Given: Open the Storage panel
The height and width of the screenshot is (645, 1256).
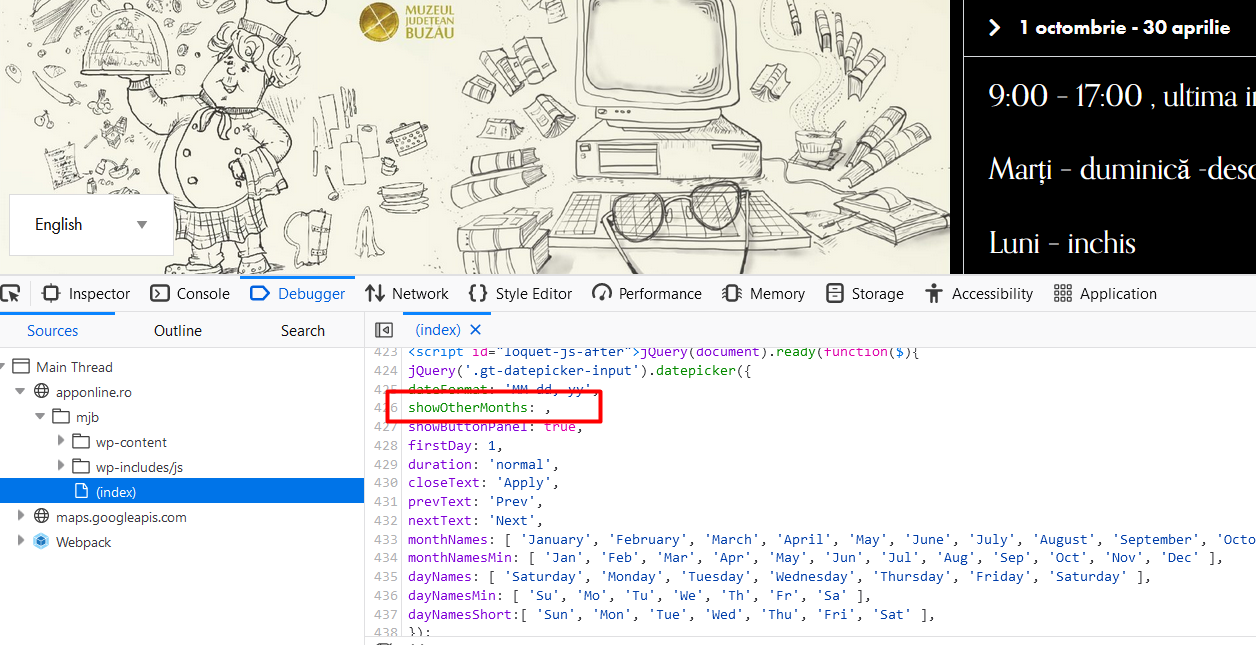Looking at the screenshot, I should (865, 293).
